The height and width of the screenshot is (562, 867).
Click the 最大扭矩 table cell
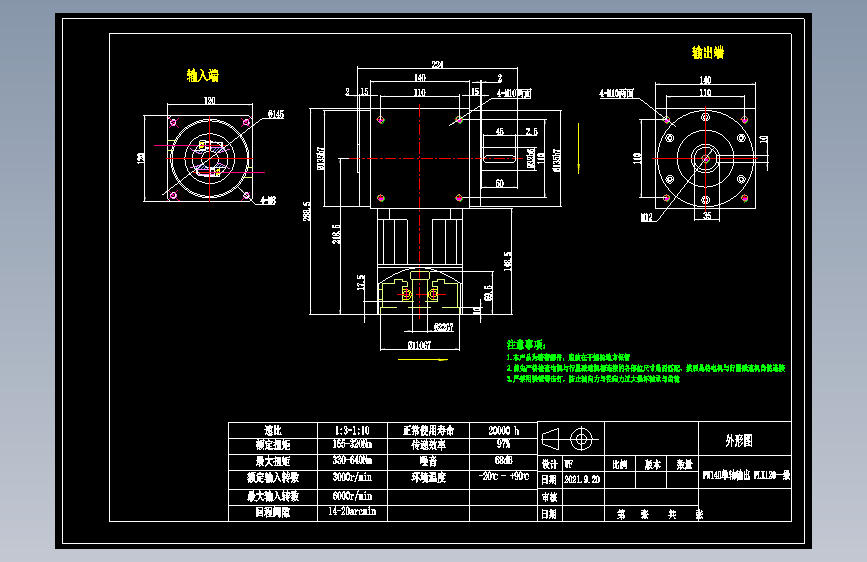[273, 461]
